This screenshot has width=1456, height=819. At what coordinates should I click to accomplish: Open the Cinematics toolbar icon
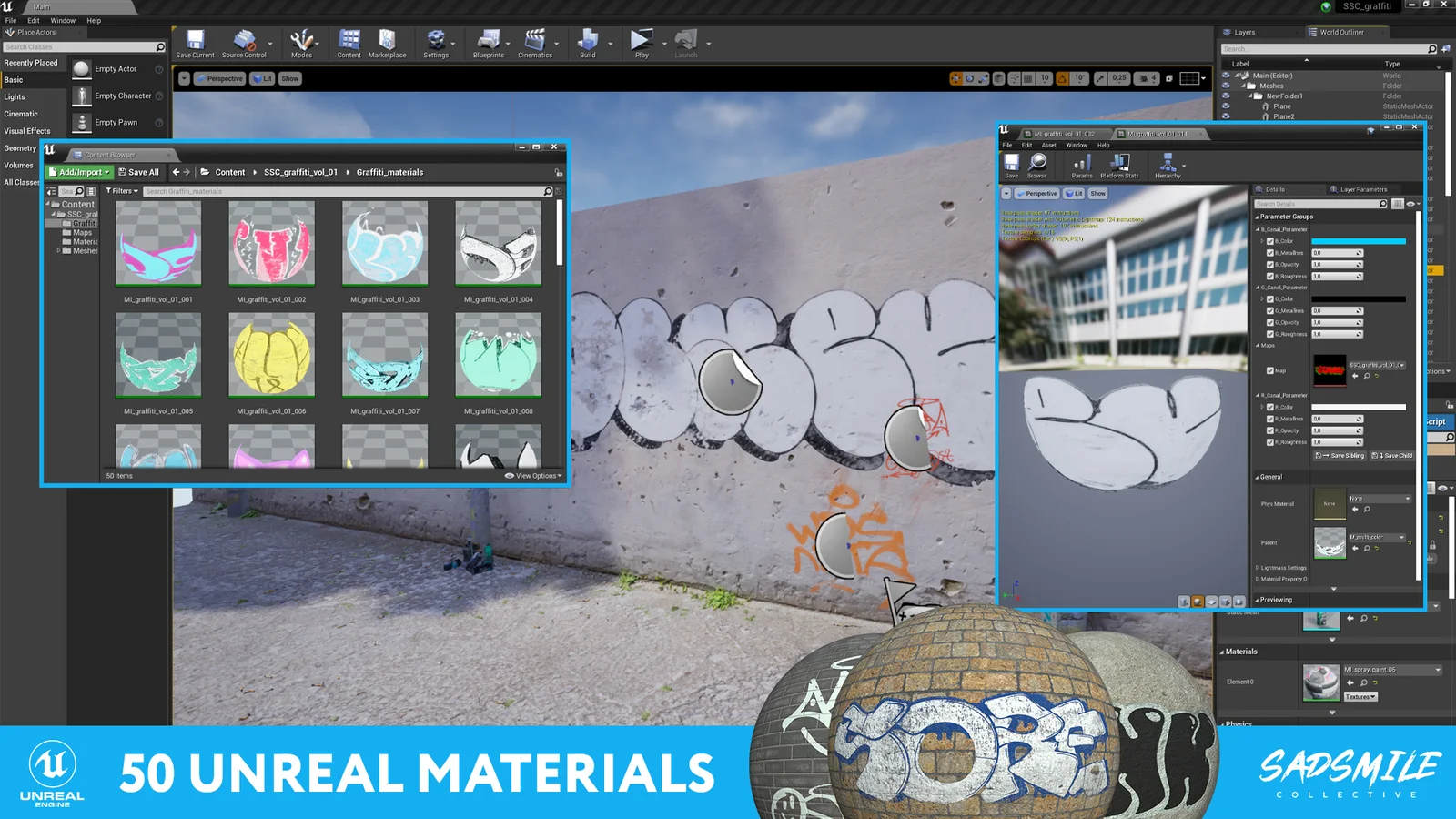(x=535, y=42)
